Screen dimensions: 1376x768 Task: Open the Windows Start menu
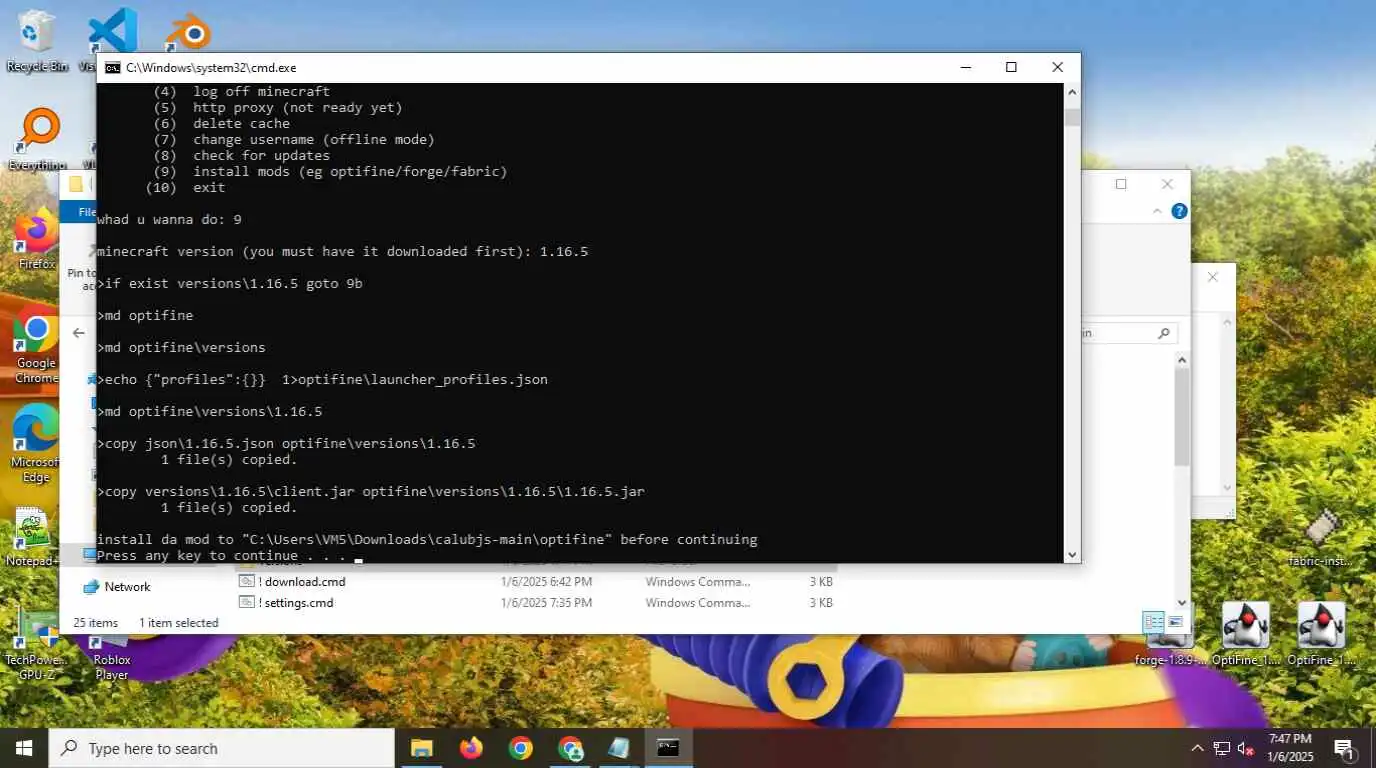point(24,748)
